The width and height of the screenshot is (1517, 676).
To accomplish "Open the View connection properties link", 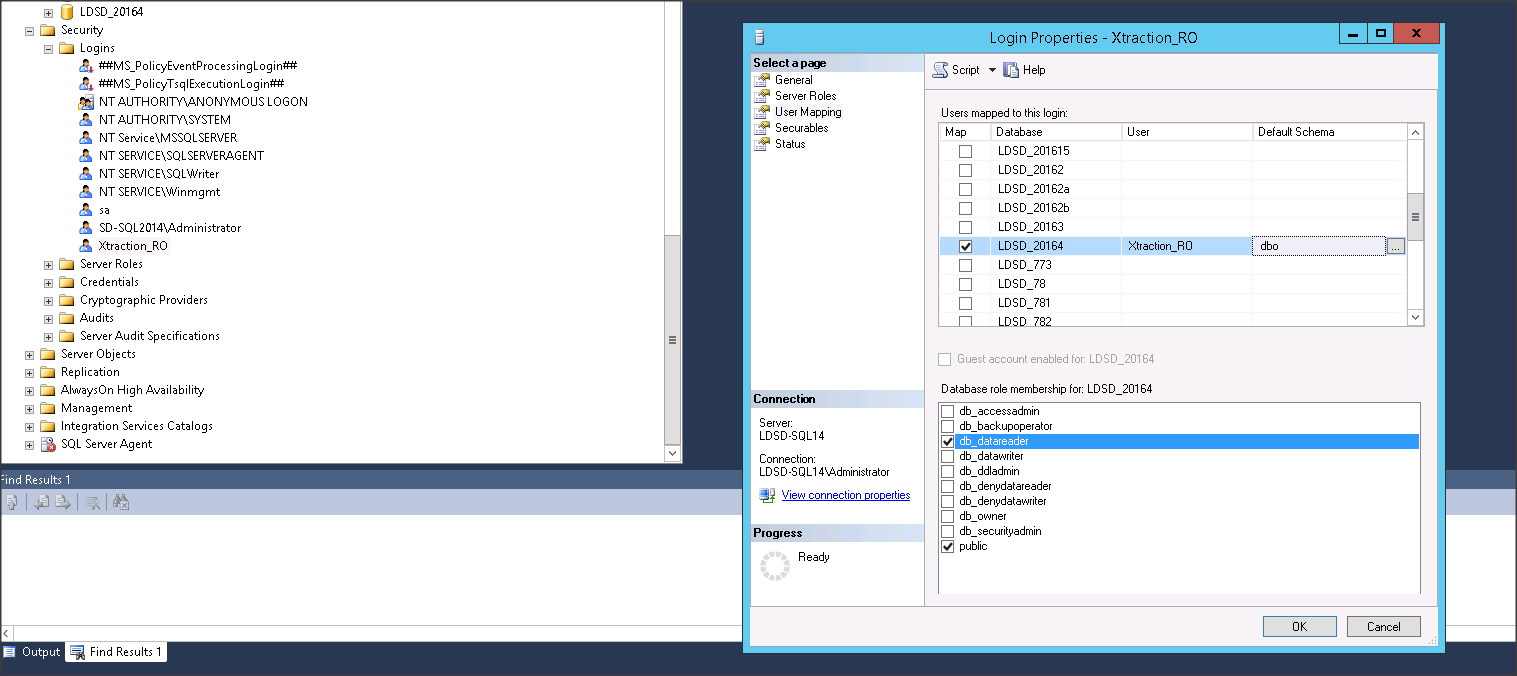I will (x=845, y=494).
